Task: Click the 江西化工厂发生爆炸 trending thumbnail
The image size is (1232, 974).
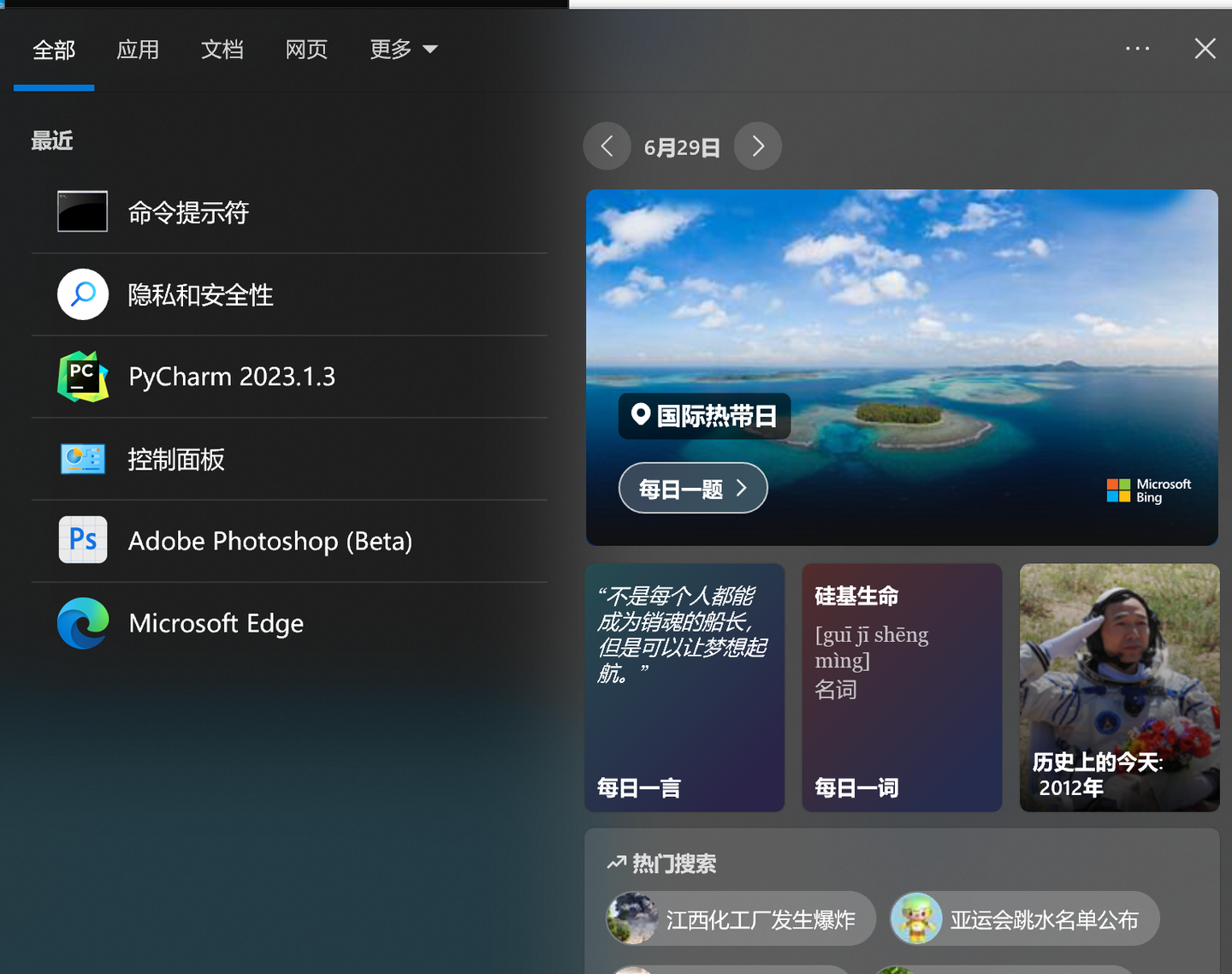Action: click(x=631, y=918)
